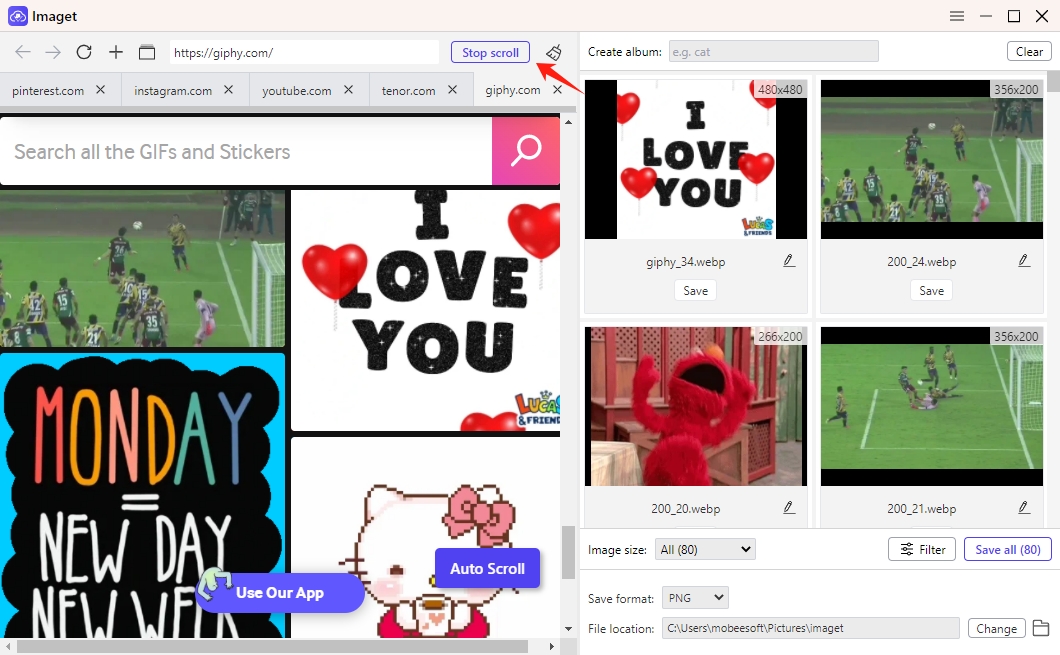Open the file location folder icon
Viewport: 1060px width, 655px height.
point(1041,628)
